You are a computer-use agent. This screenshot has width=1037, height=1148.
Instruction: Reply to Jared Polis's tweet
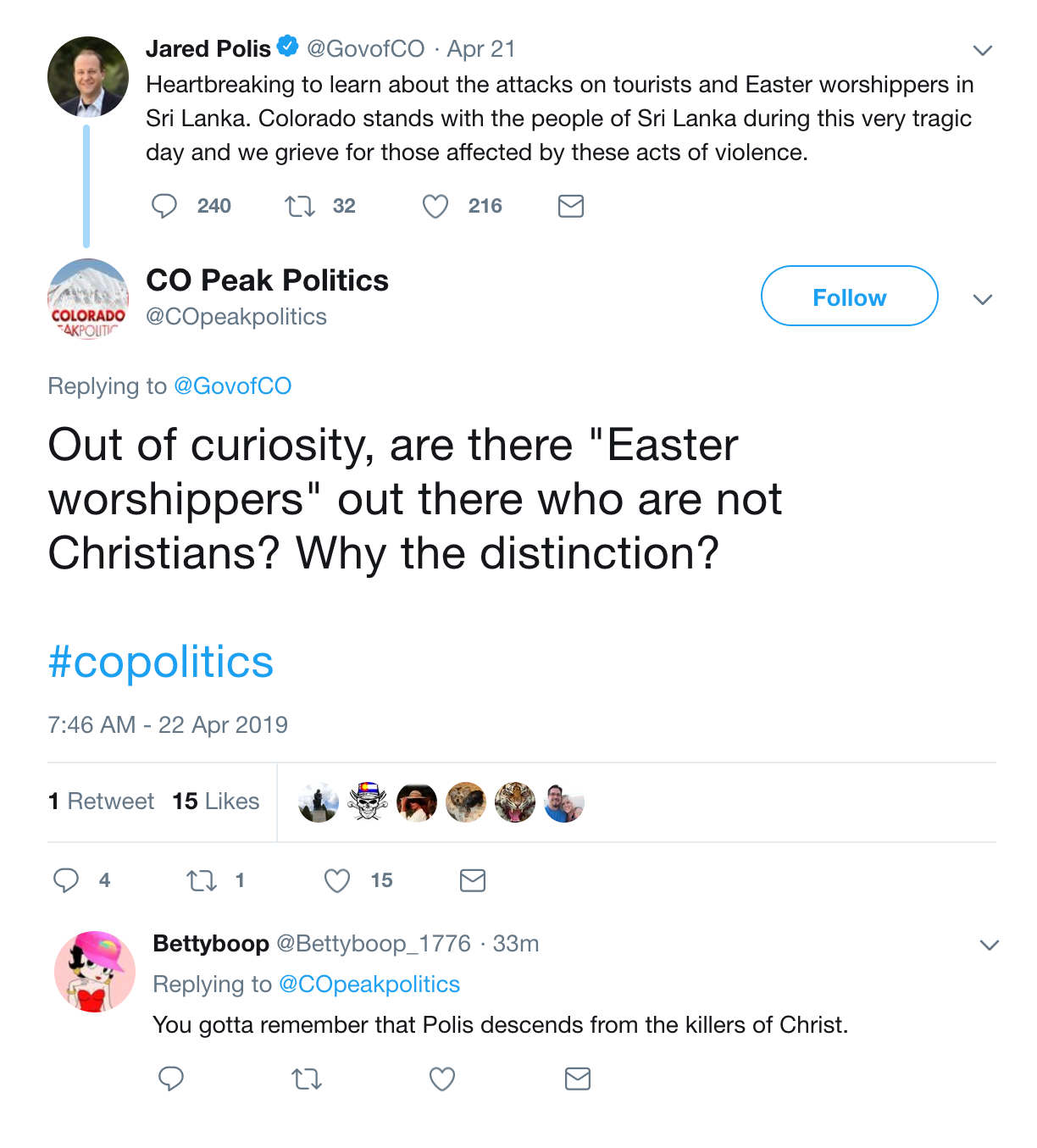pyautogui.click(x=164, y=206)
